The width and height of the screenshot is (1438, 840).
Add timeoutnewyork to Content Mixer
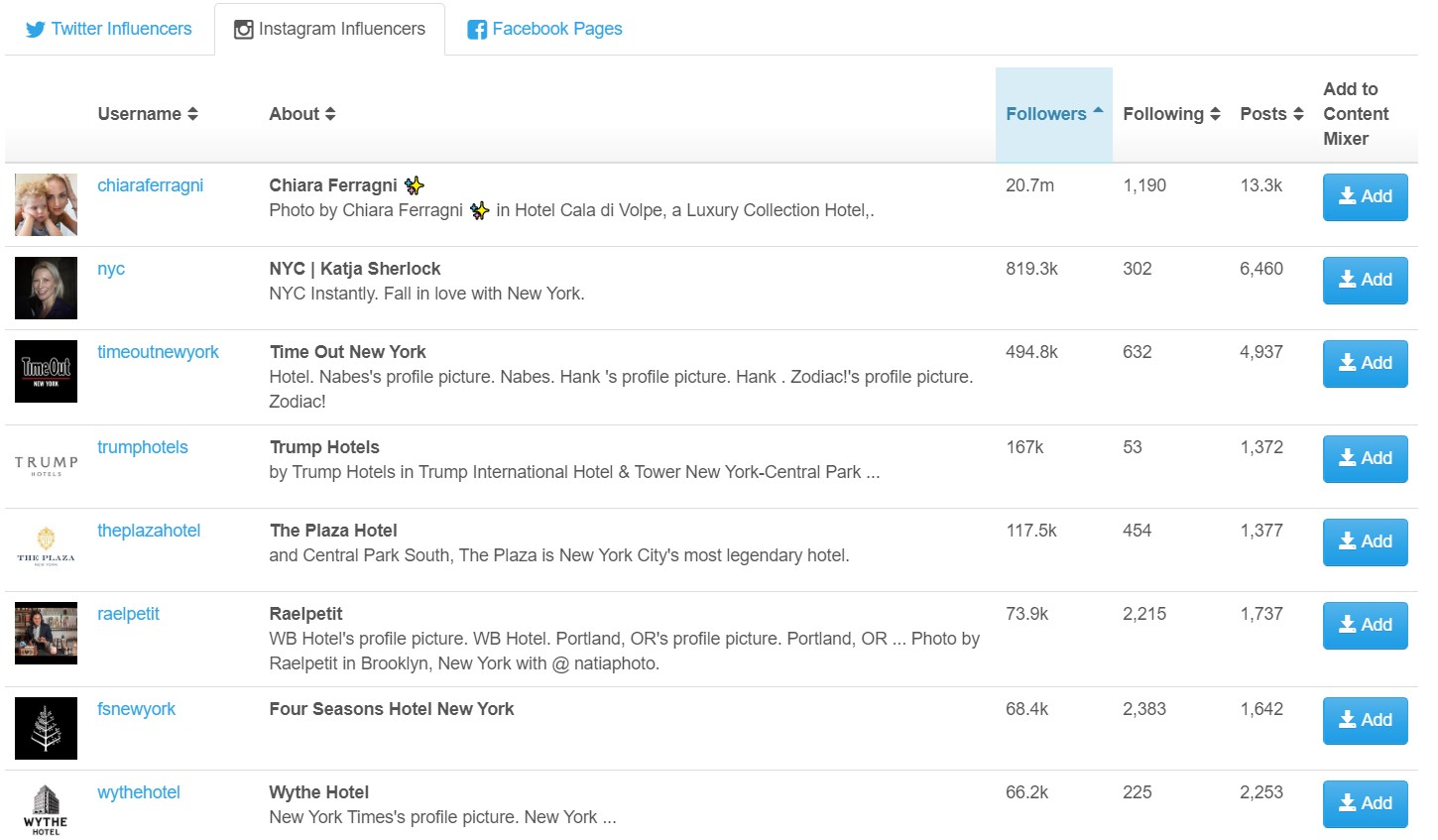point(1365,363)
